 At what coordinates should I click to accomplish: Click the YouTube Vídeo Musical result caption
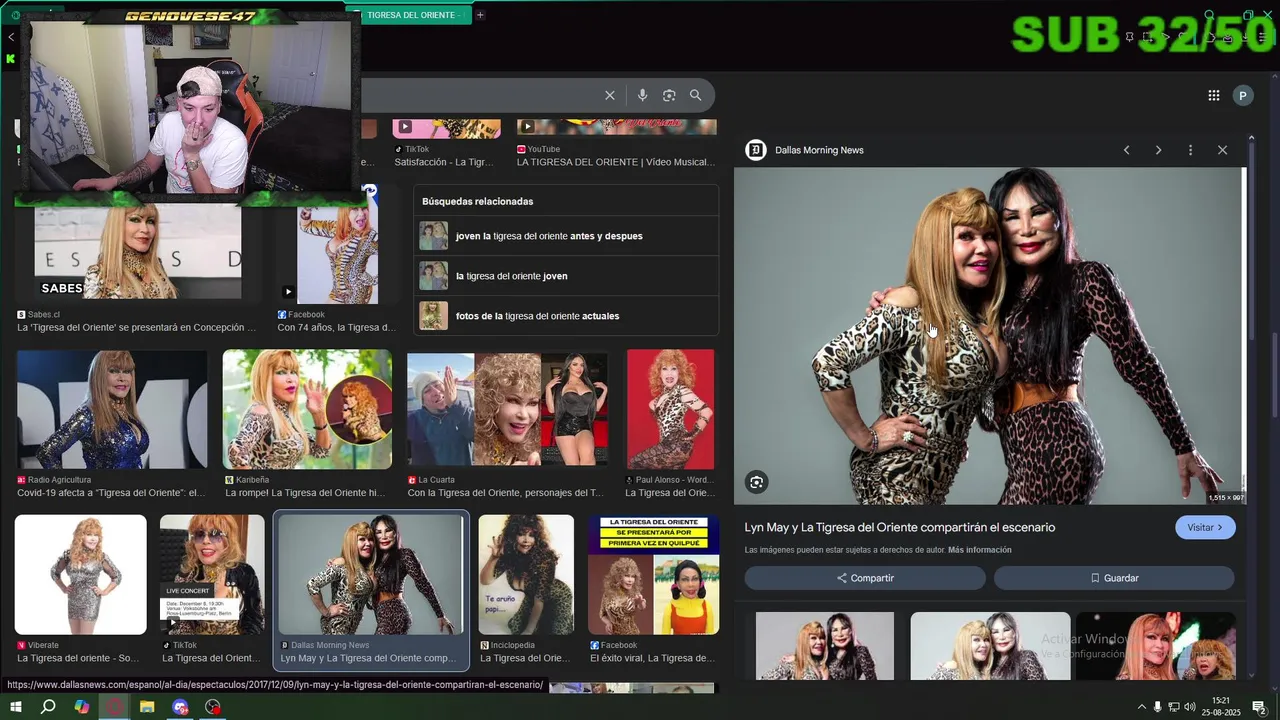pos(616,162)
